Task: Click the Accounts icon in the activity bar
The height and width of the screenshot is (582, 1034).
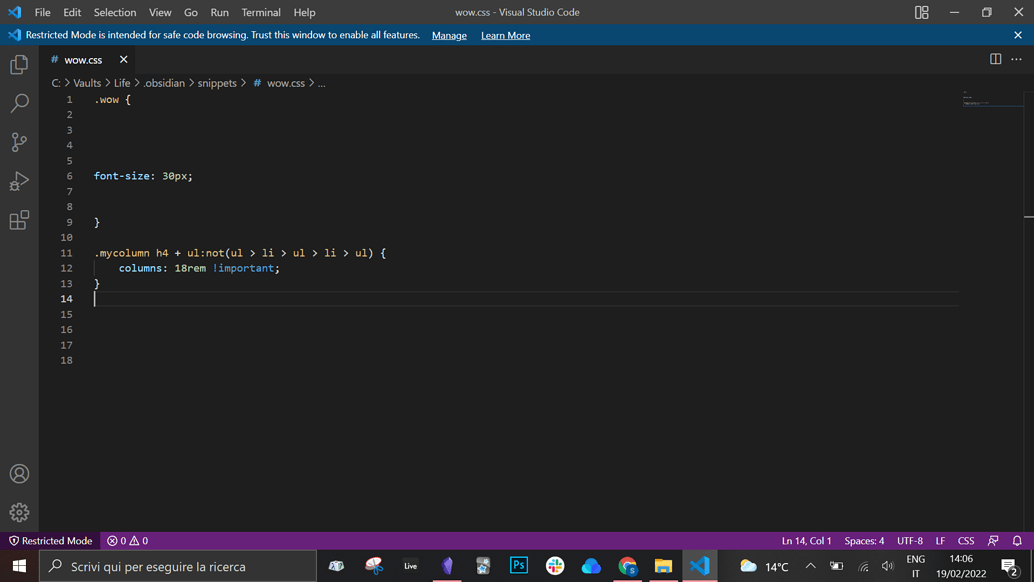Action: (x=19, y=474)
